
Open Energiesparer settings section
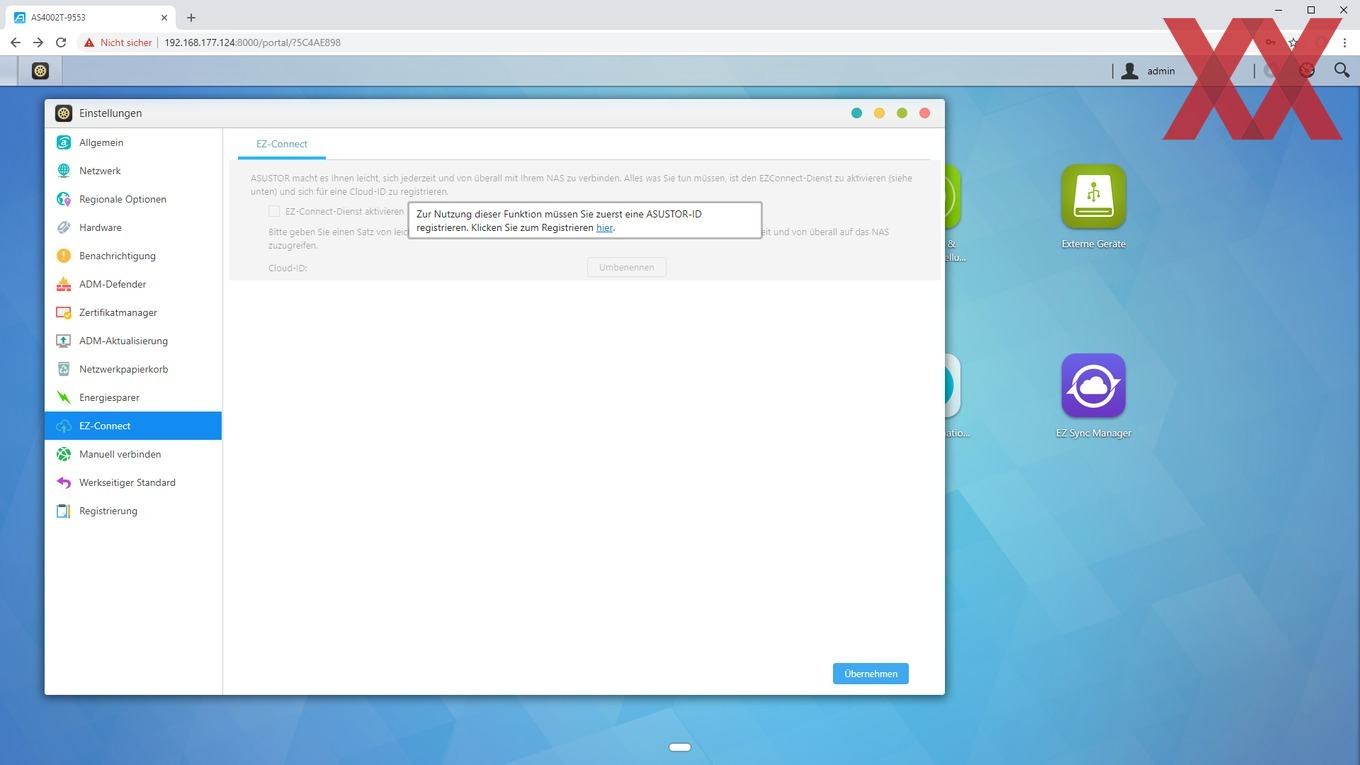pyautogui.click(x=133, y=397)
